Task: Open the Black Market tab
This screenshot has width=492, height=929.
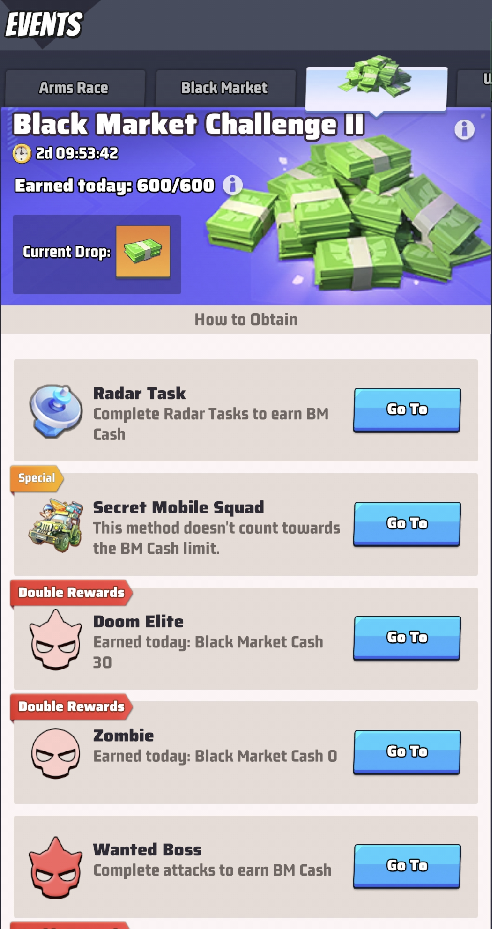Action: (x=225, y=88)
